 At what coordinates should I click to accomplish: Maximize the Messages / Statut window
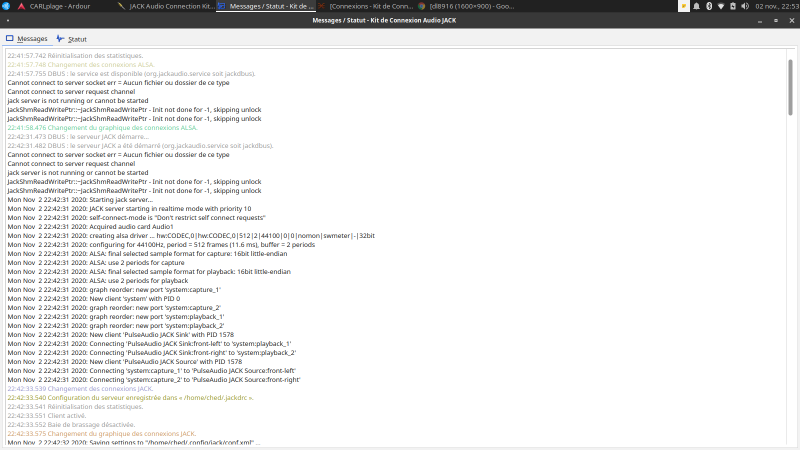pos(776,21)
